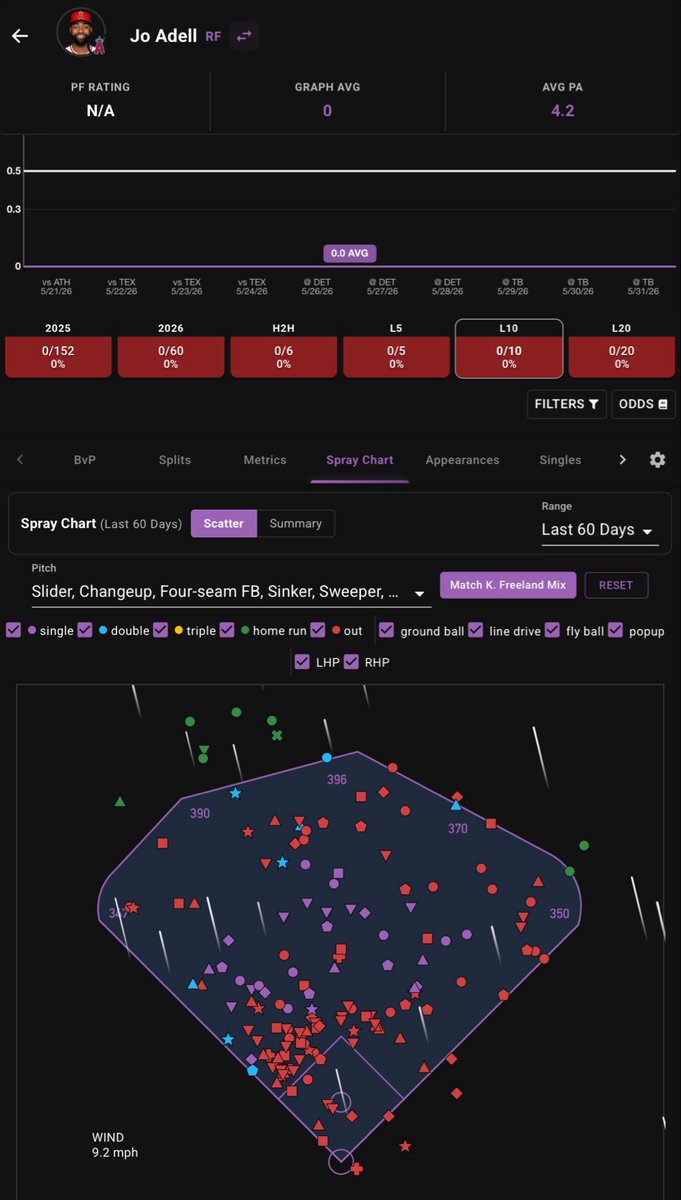This screenshot has width=681, height=1200.
Task: Click the 390 left-center distance label
Action: click(x=200, y=814)
